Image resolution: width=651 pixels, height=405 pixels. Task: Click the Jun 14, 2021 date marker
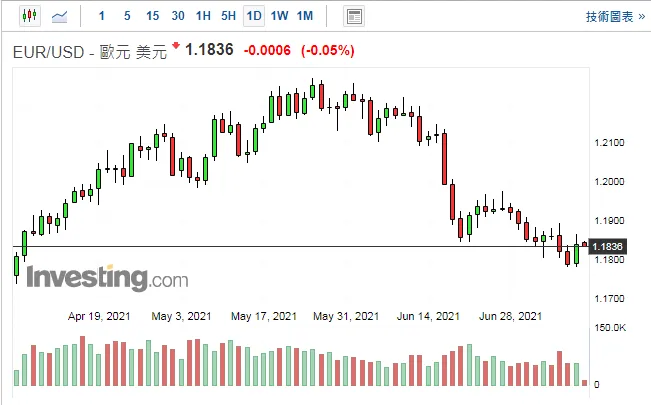(x=428, y=317)
